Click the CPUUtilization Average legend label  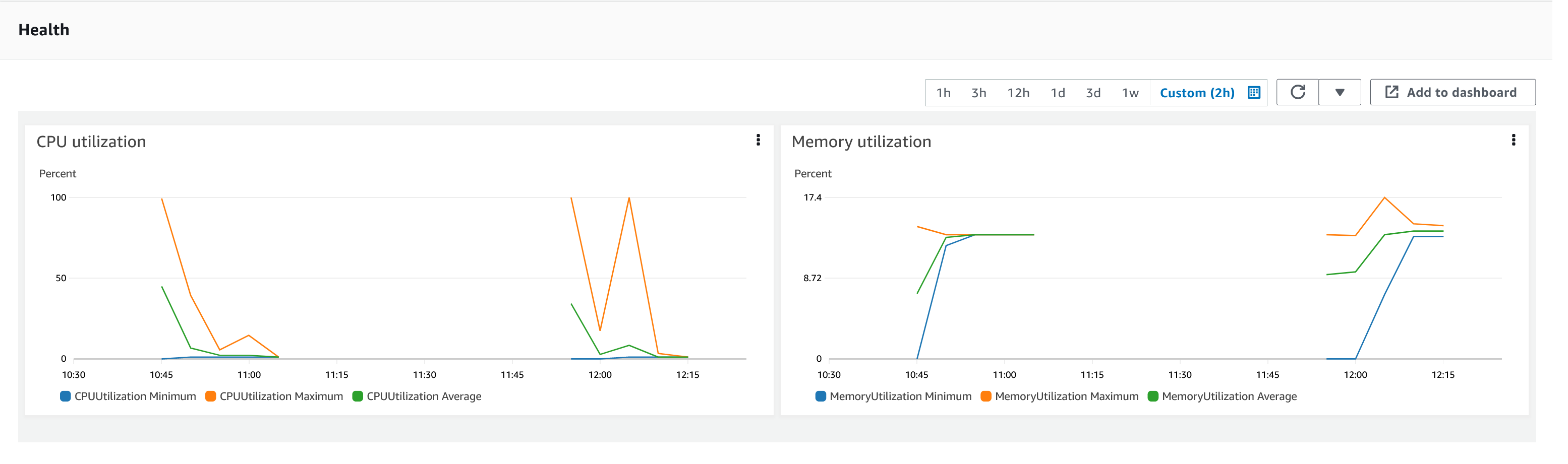point(428,400)
